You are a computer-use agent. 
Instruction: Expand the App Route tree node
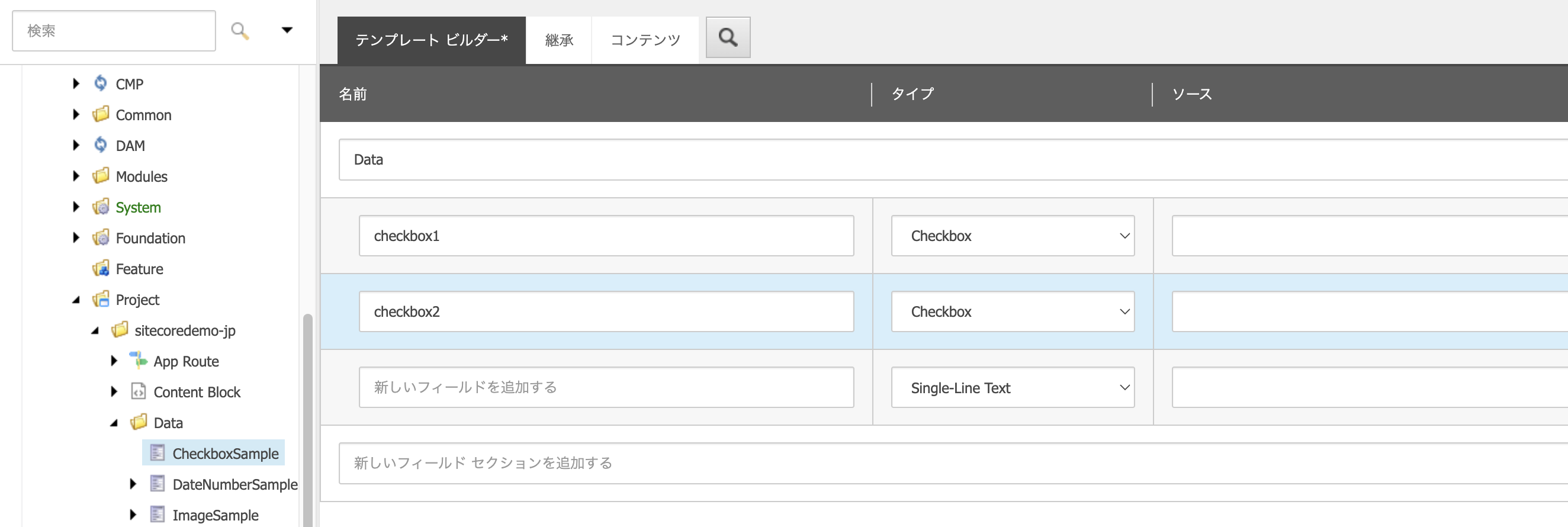[114, 361]
